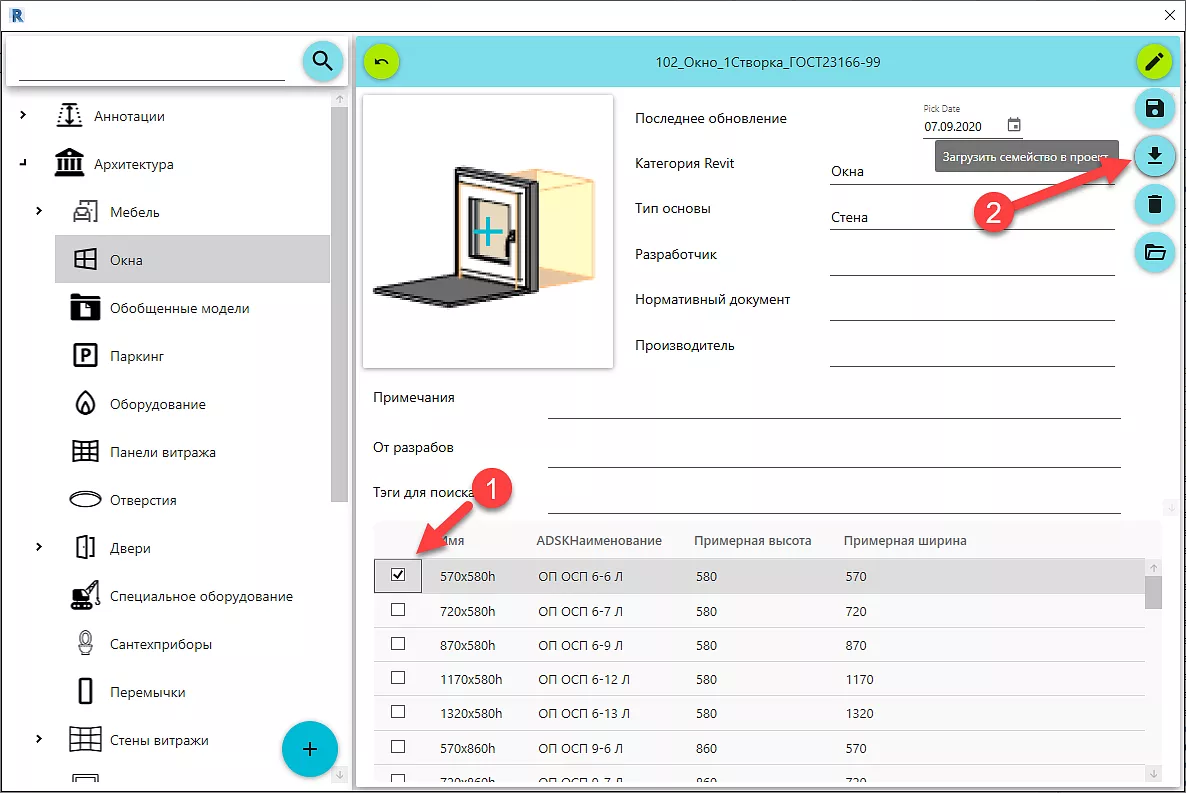Click the pencil edit button

(1154, 62)
